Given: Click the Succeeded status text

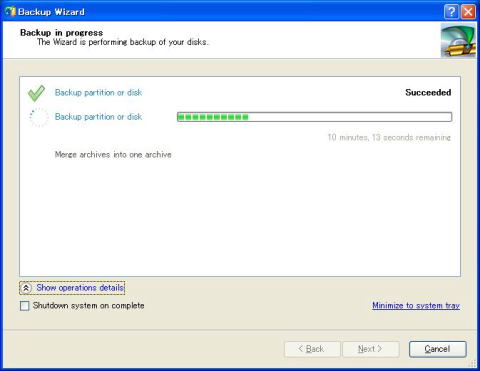Looking at the screenshot, I should pos(428,92).
